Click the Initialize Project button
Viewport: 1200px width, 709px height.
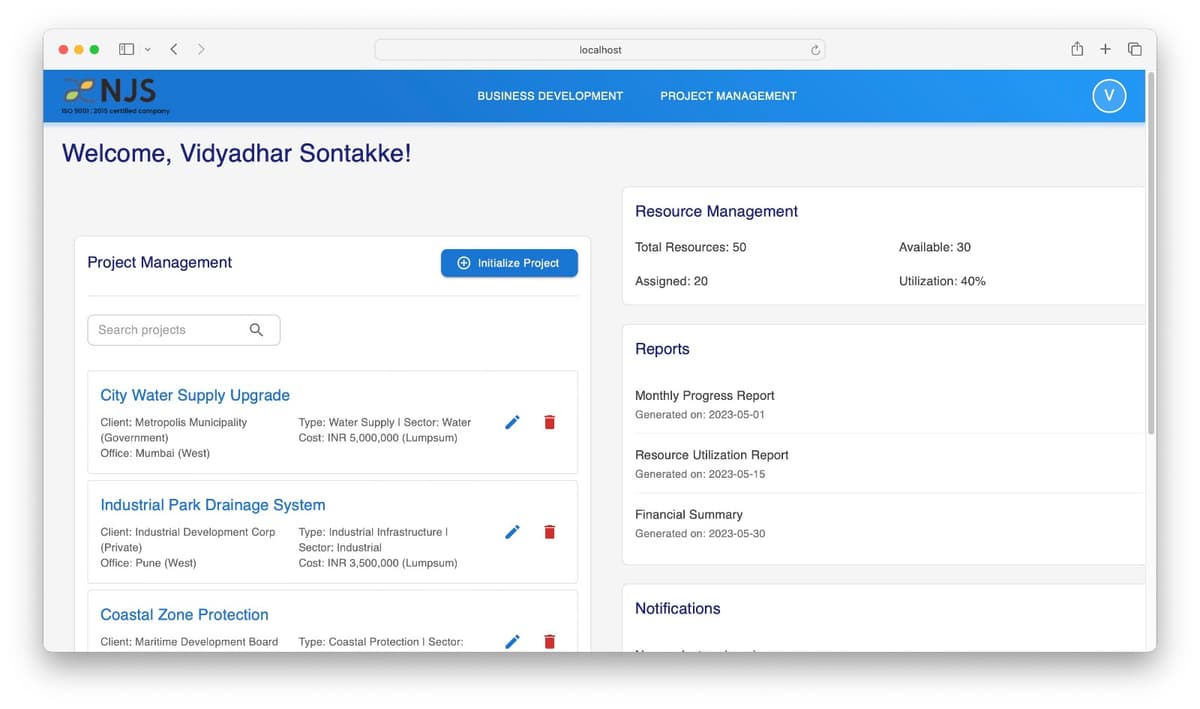point(509,262)
